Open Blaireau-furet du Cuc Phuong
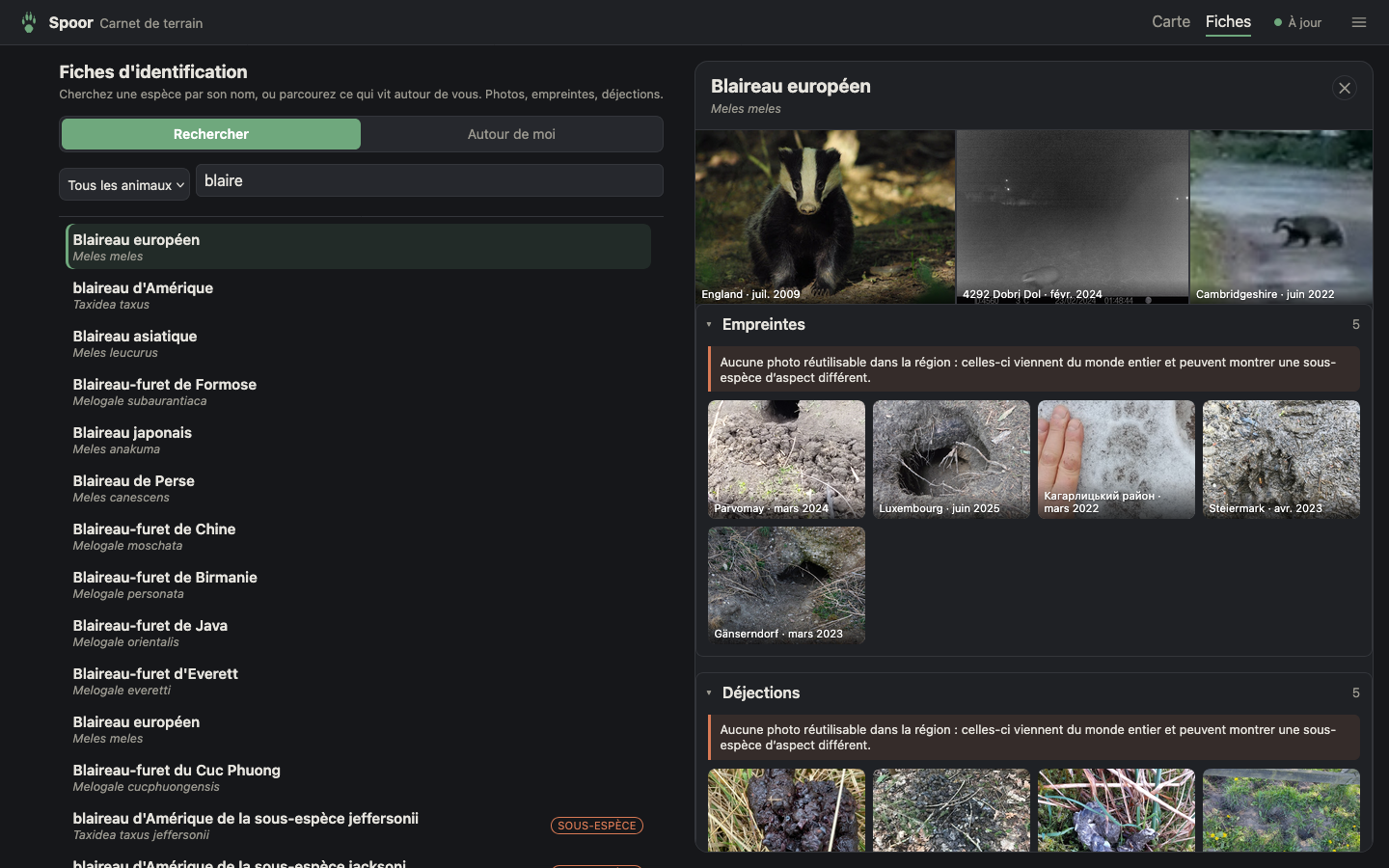 pos(358,777)
